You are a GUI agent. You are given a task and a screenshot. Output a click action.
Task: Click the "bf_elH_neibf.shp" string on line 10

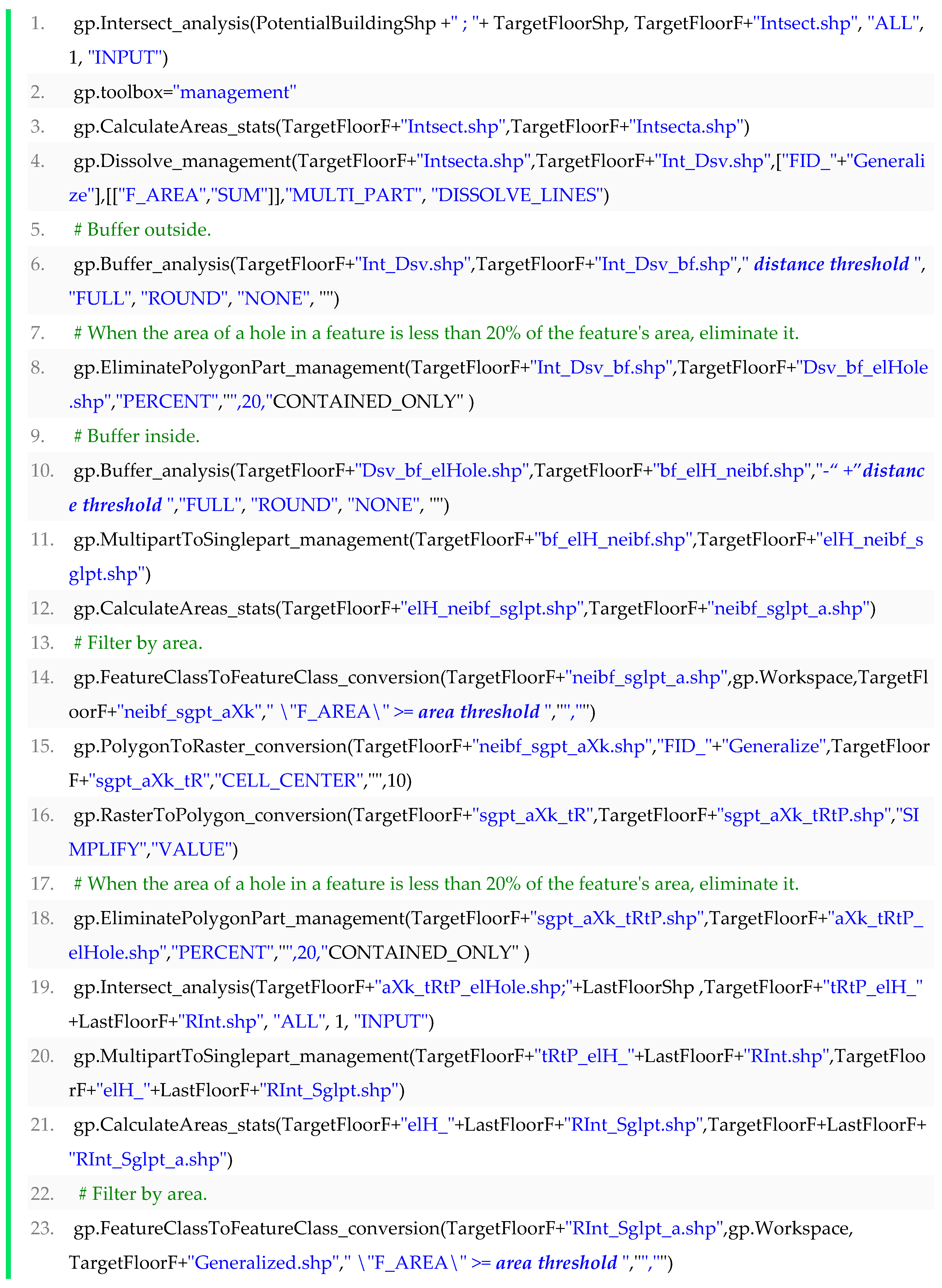(732, 471)
